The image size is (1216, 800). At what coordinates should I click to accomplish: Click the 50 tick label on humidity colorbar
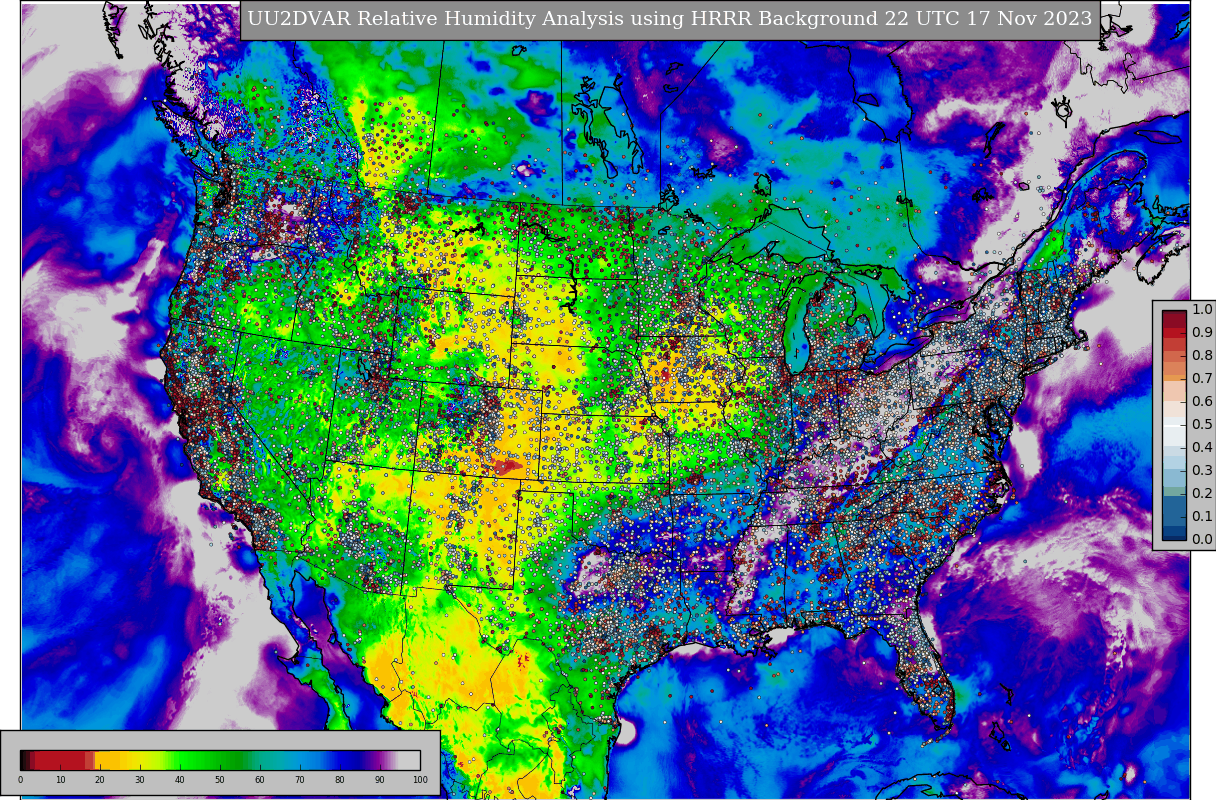[220, 780]
